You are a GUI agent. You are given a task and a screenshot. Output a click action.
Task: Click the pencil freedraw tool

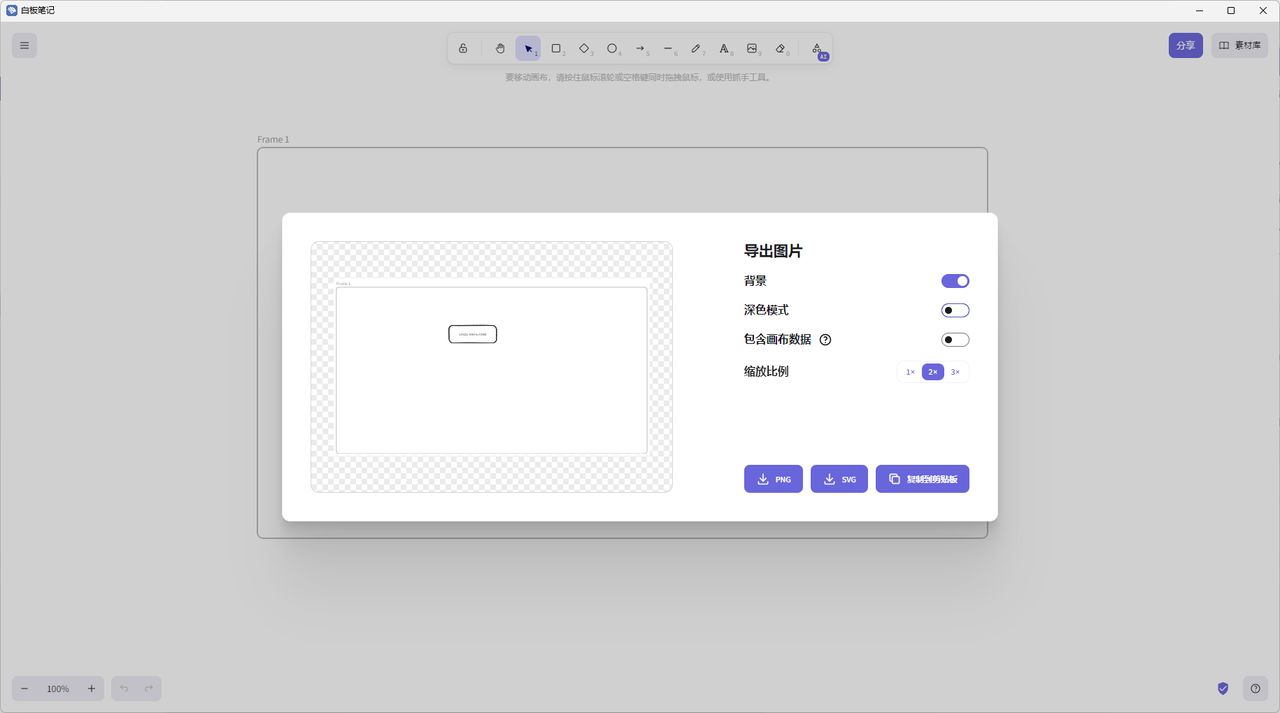696,48
